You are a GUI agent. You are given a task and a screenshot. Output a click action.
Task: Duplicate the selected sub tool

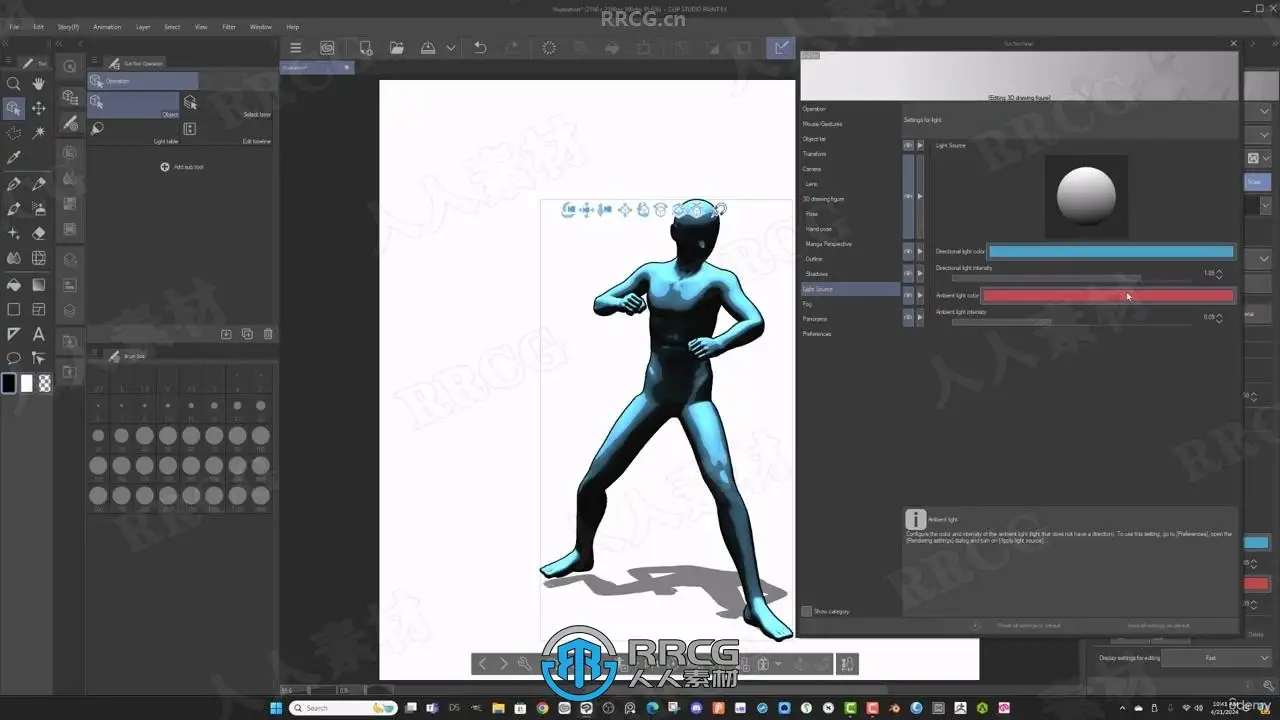click(x=247, y=334)
